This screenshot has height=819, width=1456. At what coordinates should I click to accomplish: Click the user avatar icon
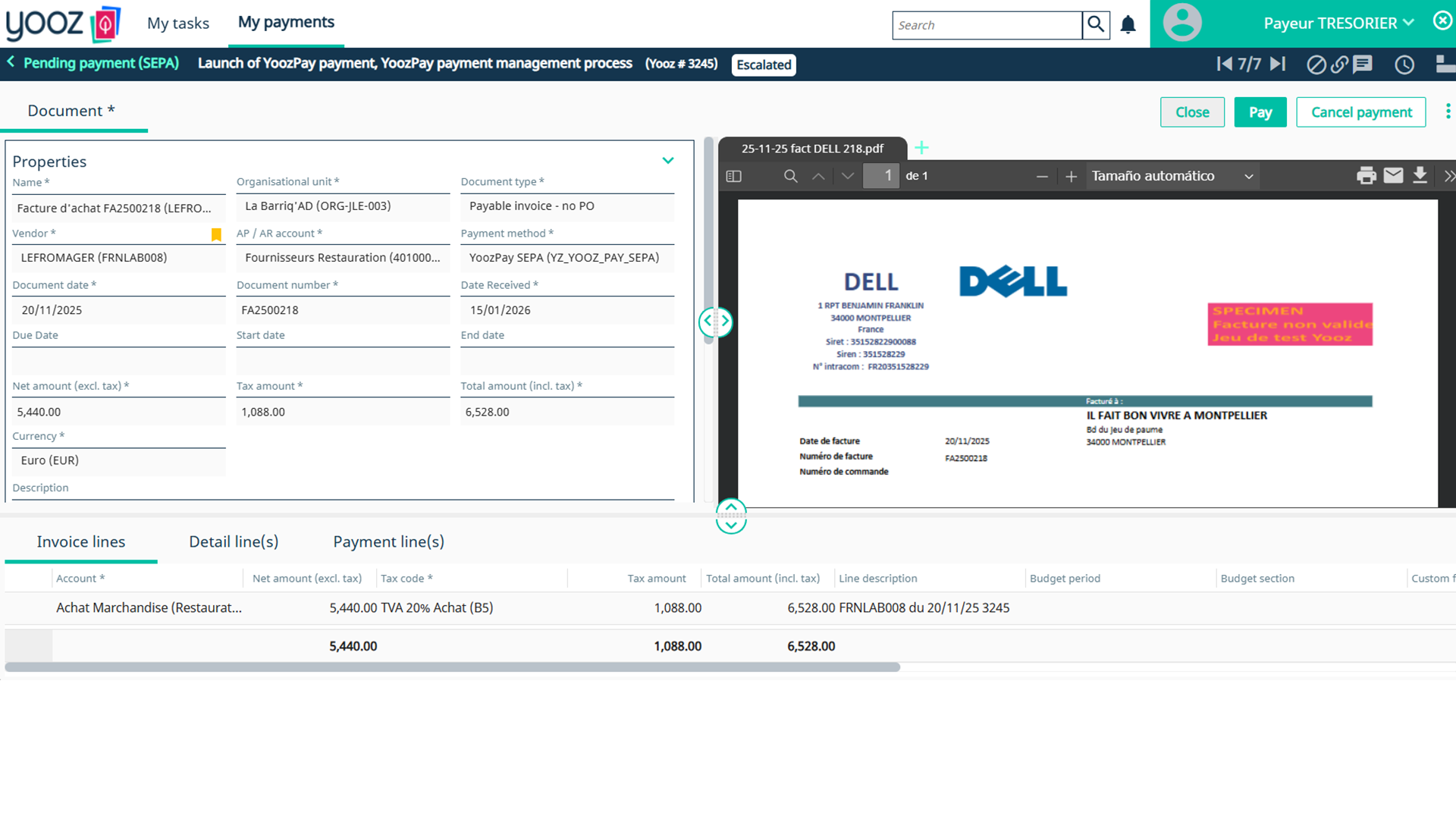pyautogui.click(x=1182, y=23)
